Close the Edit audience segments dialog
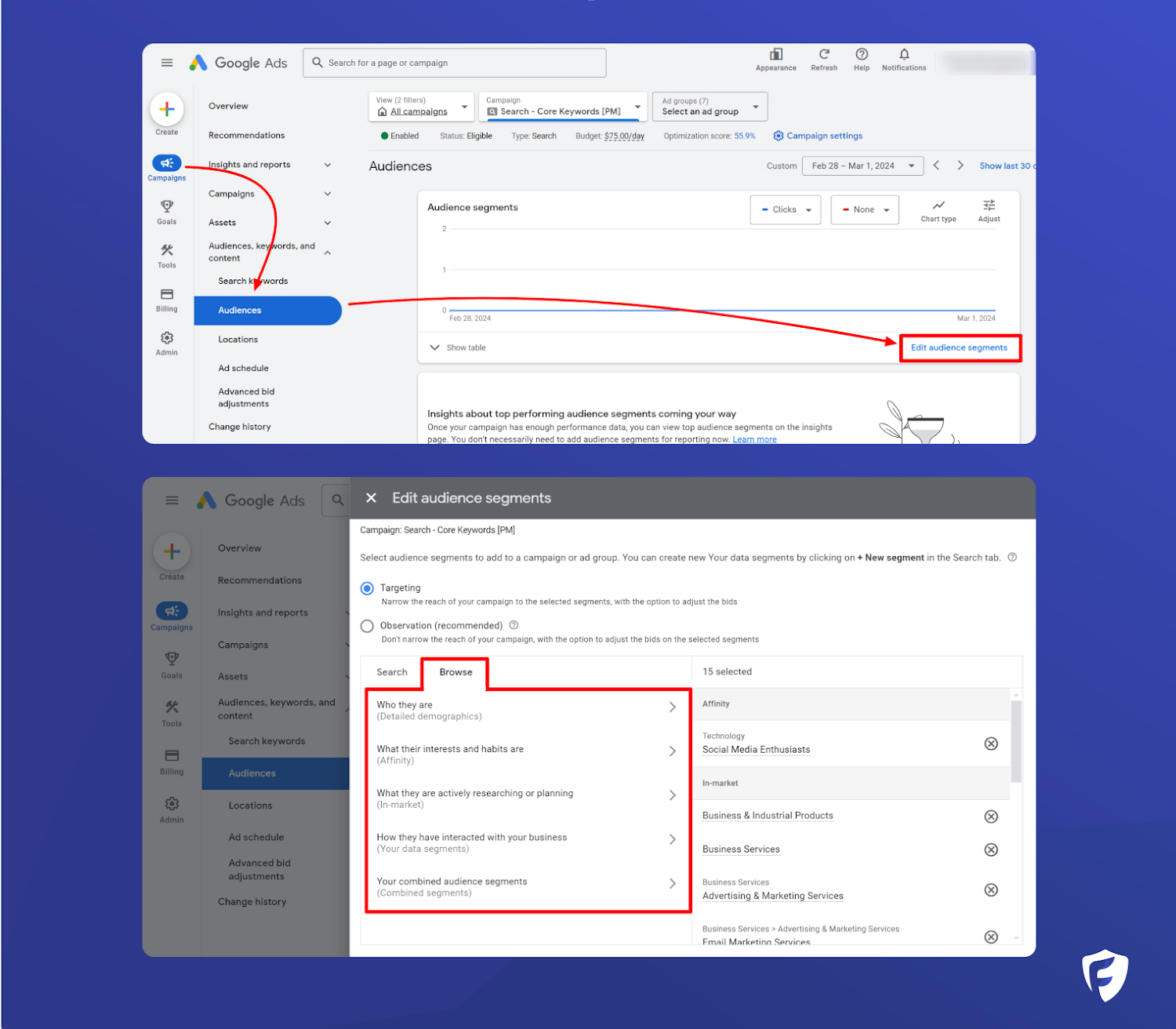Image resolution: width=1176 pixels, height=1029 pixels. click(372, 498)
